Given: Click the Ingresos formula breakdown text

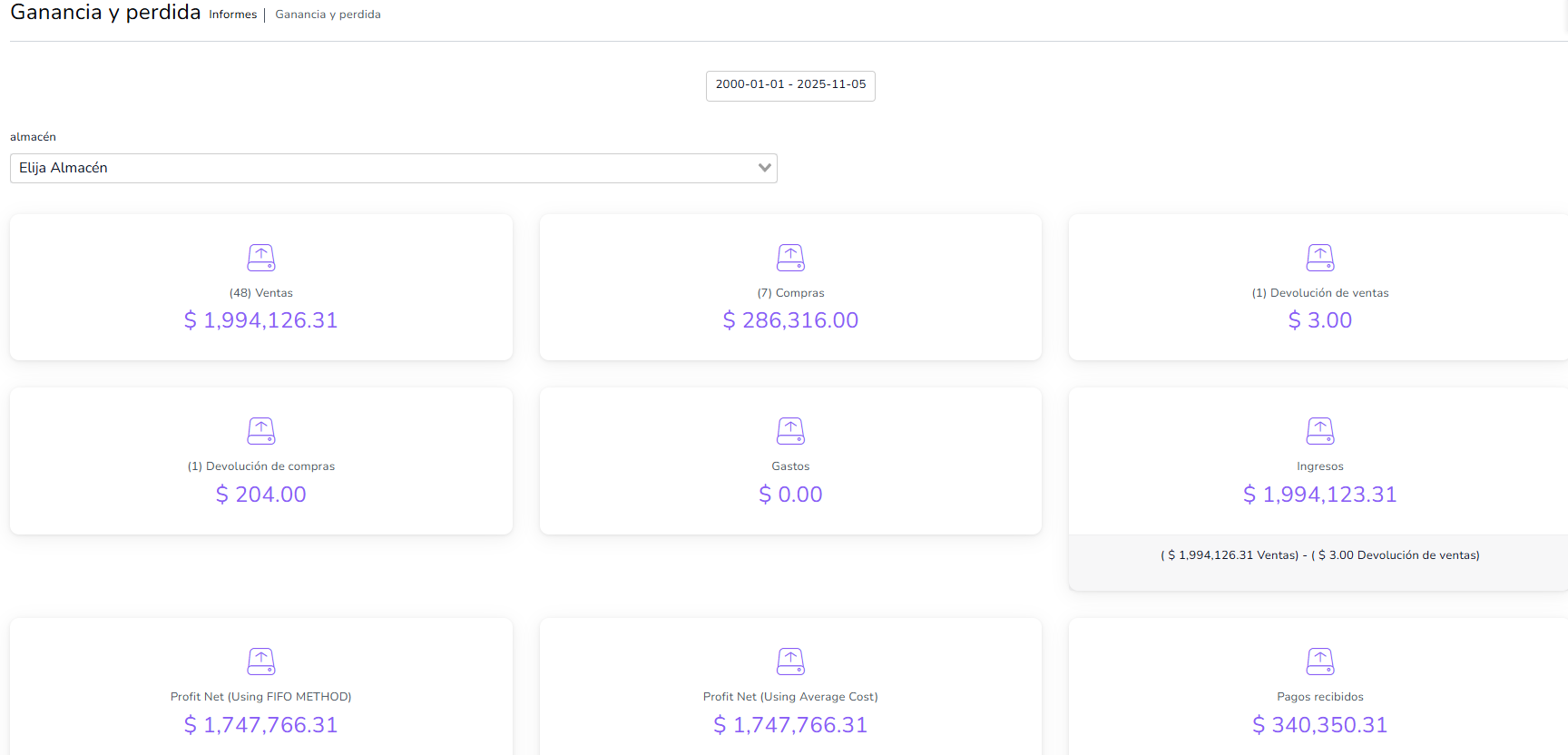Looking at the screenshot, I should click(1319, 555).
